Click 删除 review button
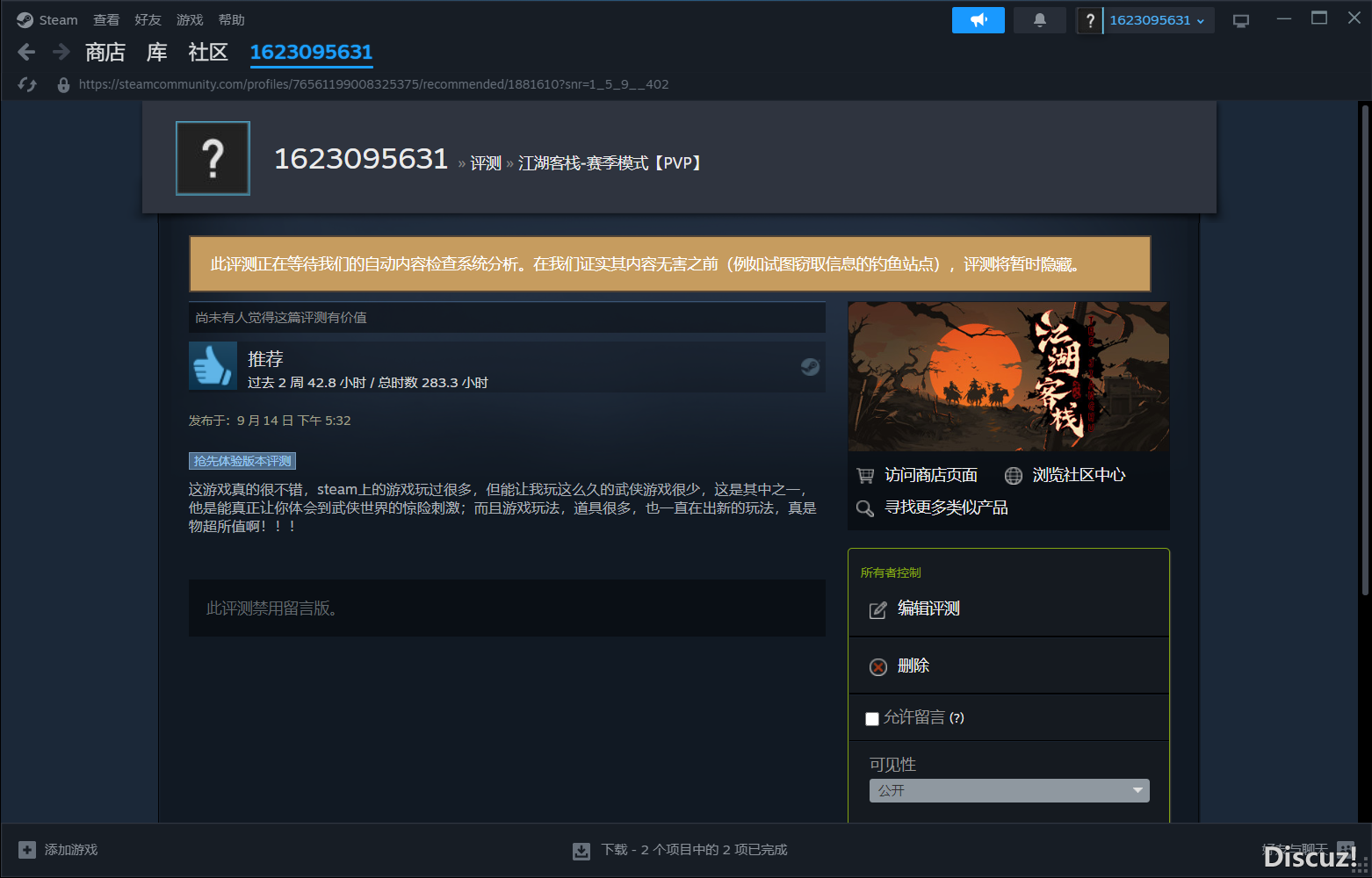This screenshot has height=878, width=1372. pyautogui.click(x=913, y=666)
